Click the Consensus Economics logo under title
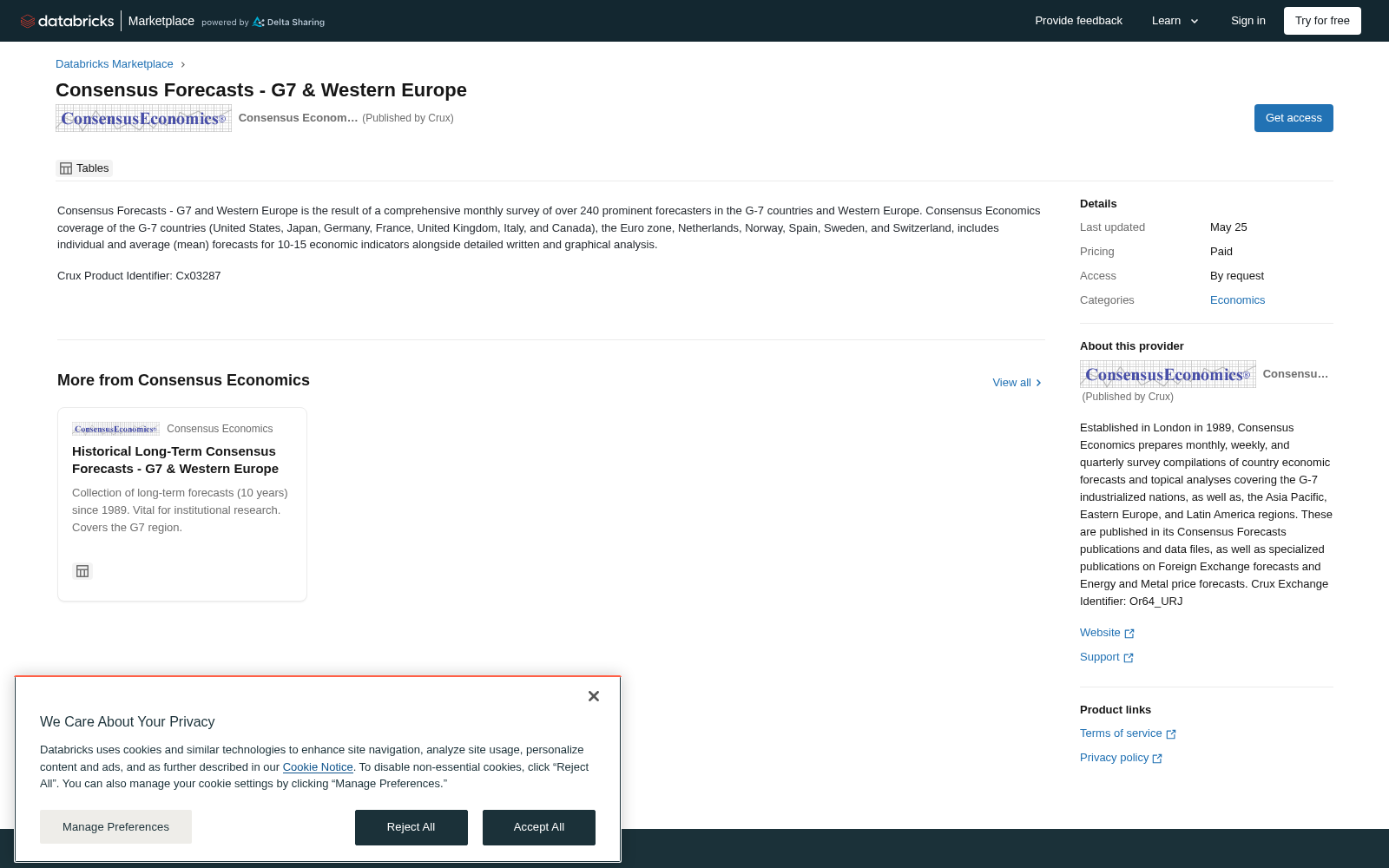The width and height of the screenshot is (1389, 868). click(143, 118)
